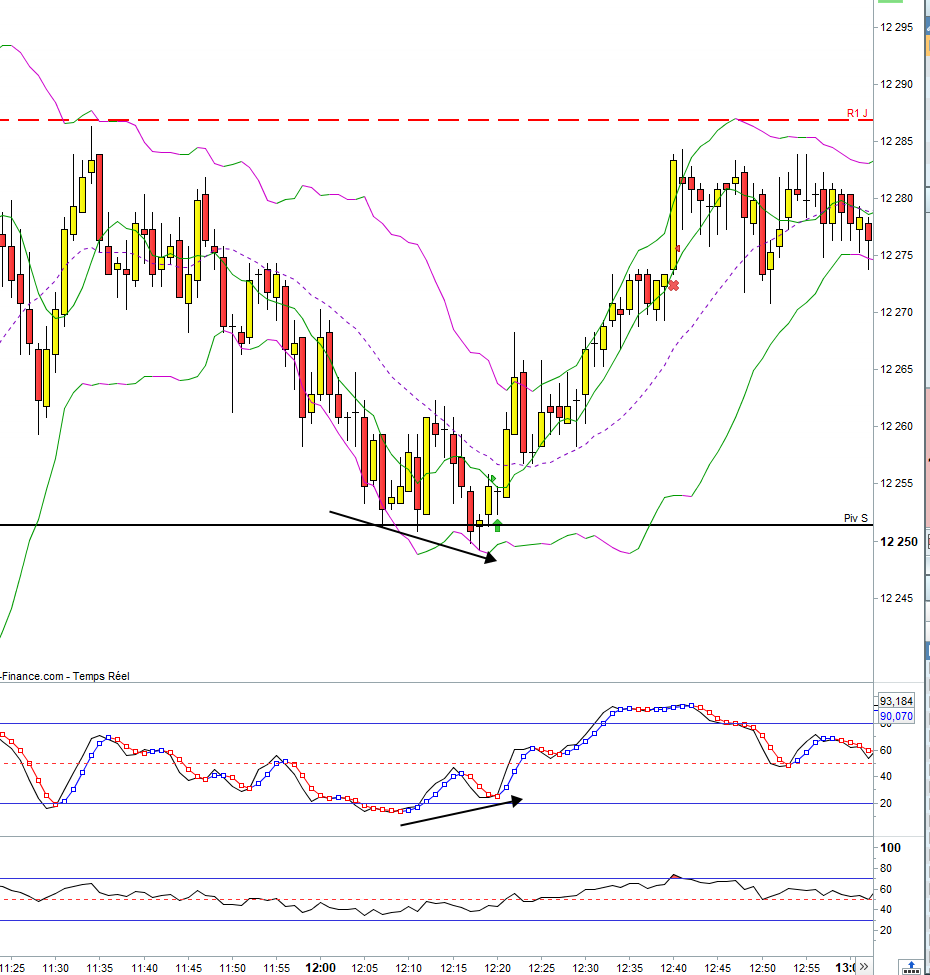The width and height of the screenshot is (930, 975).
Task: Click the double-chevron scroll-to-latest button
Action: point(863,966)
